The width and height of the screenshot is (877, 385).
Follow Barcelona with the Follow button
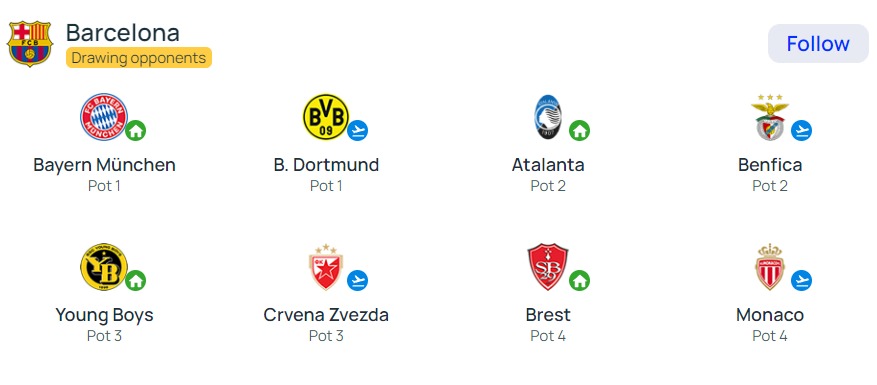[x=818, y=44]
